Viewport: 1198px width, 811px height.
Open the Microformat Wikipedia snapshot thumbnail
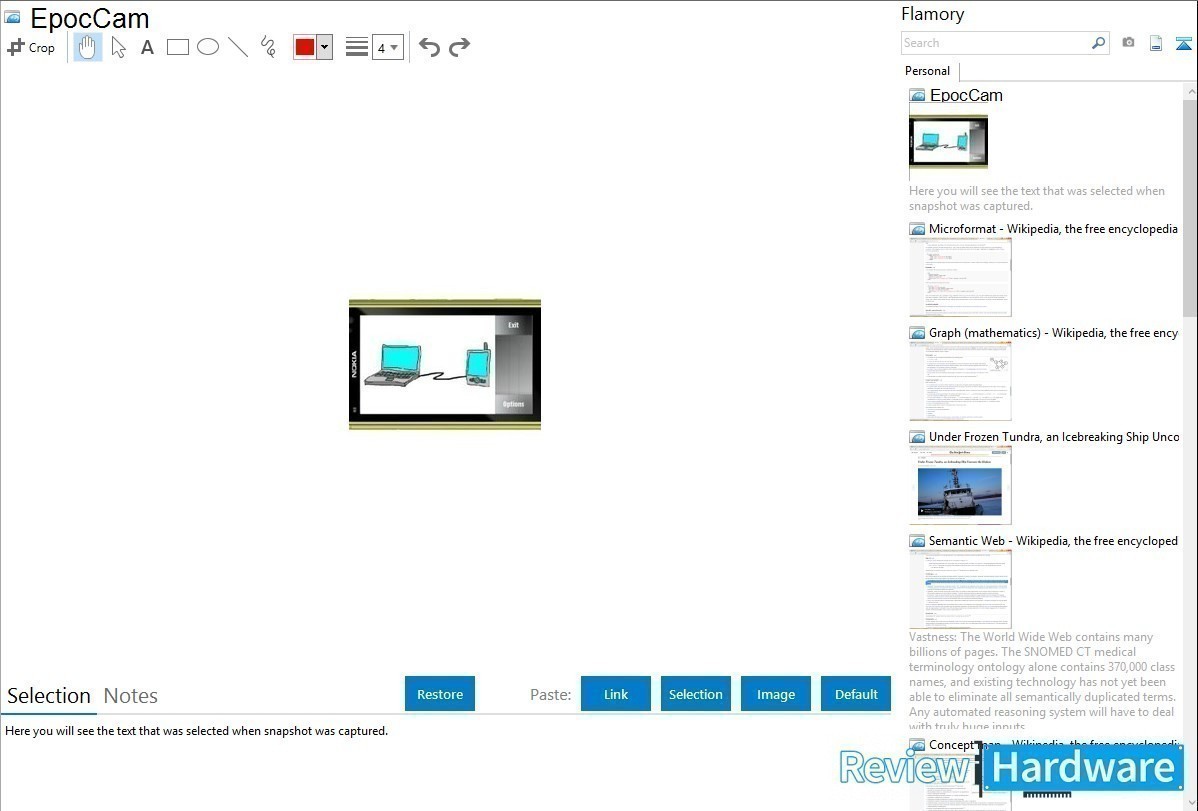[960, 277]
